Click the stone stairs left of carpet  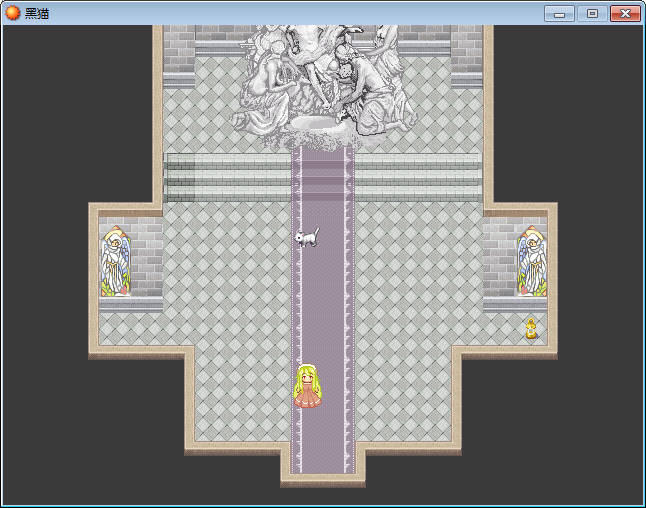228,177
